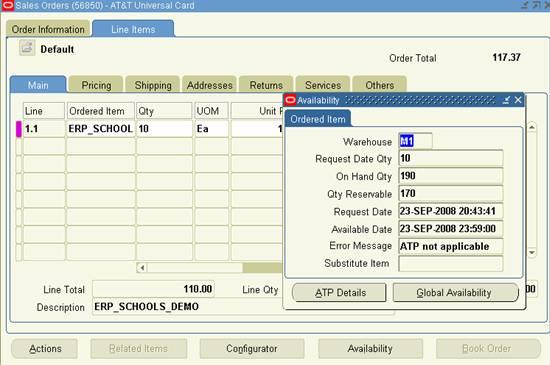Click the empty Substitute Item field
550x365 pixels.
click(x=451, y=264)
